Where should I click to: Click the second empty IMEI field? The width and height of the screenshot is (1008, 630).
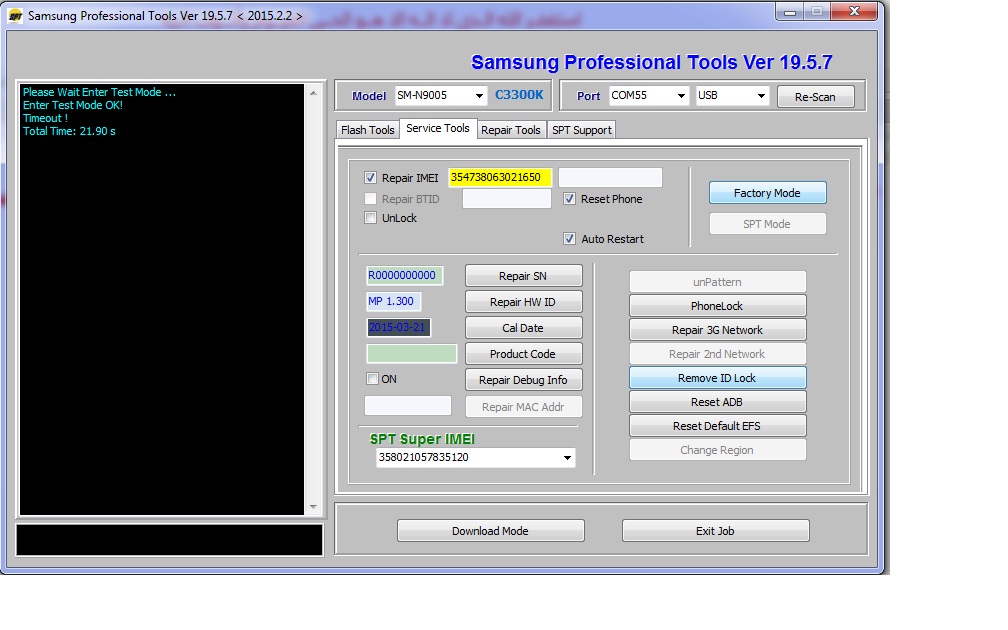[x=610, y=177]
